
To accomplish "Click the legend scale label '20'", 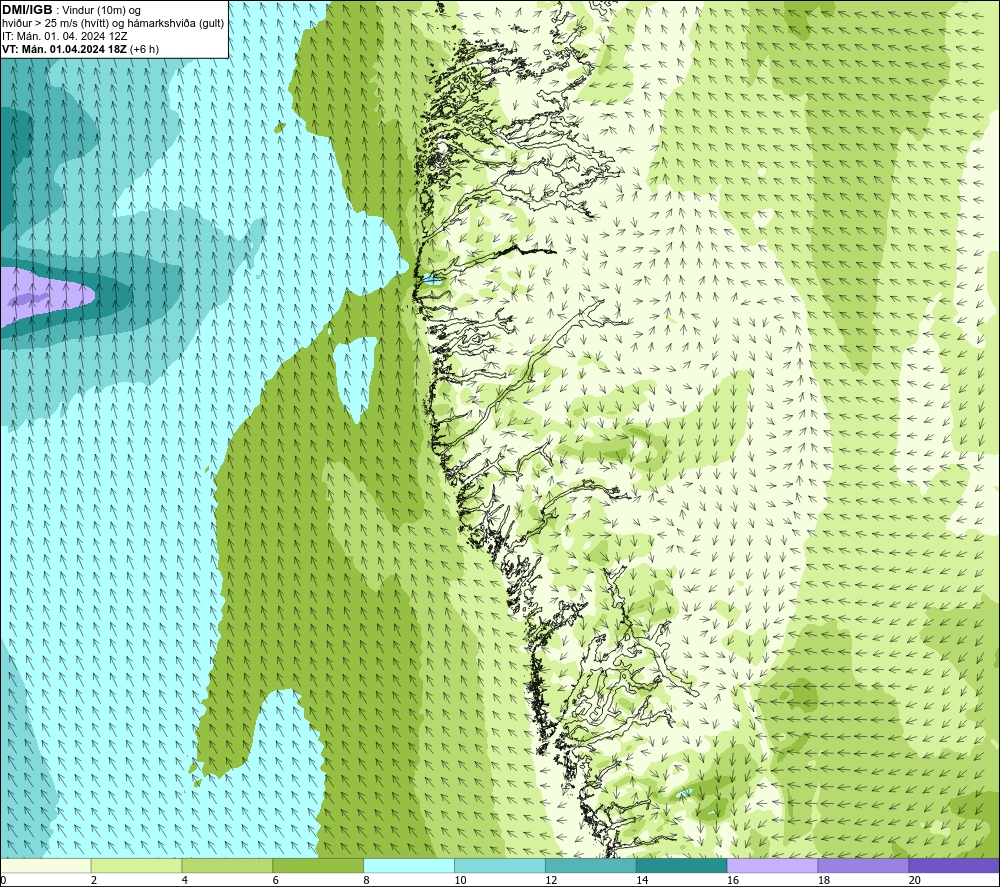I will tap(915, 880).
